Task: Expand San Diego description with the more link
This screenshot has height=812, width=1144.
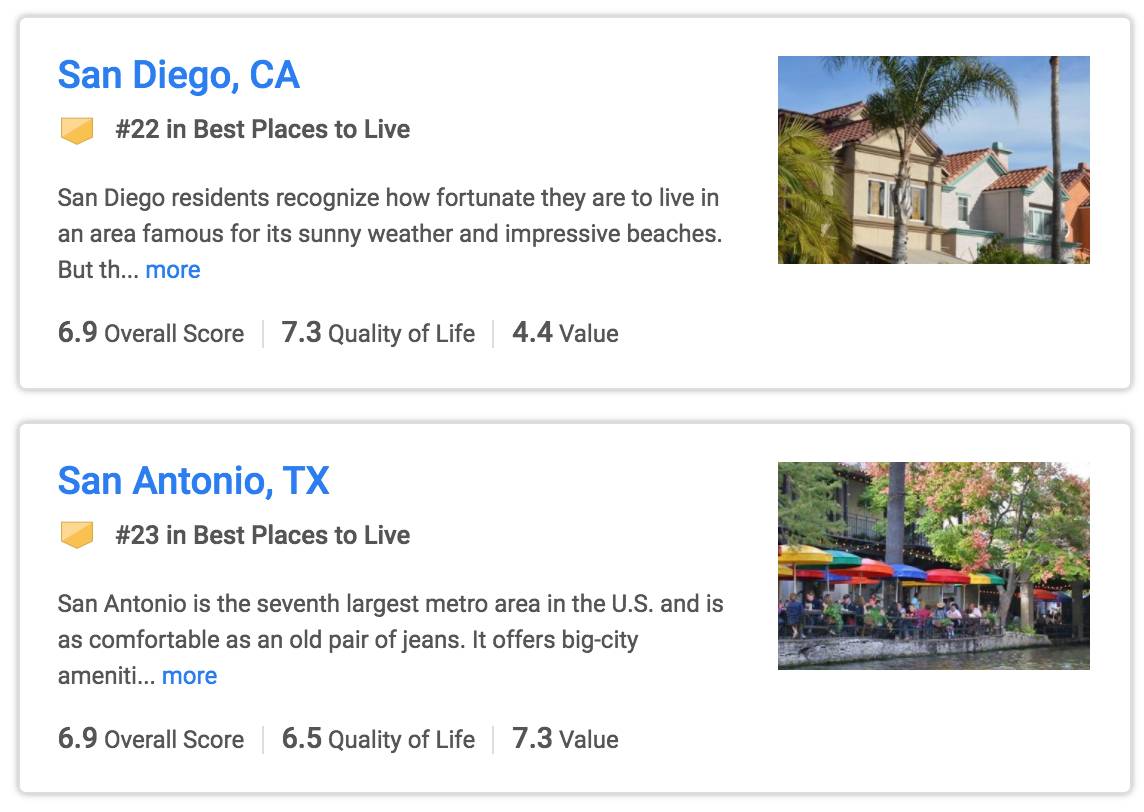Action: pos(173,270)
